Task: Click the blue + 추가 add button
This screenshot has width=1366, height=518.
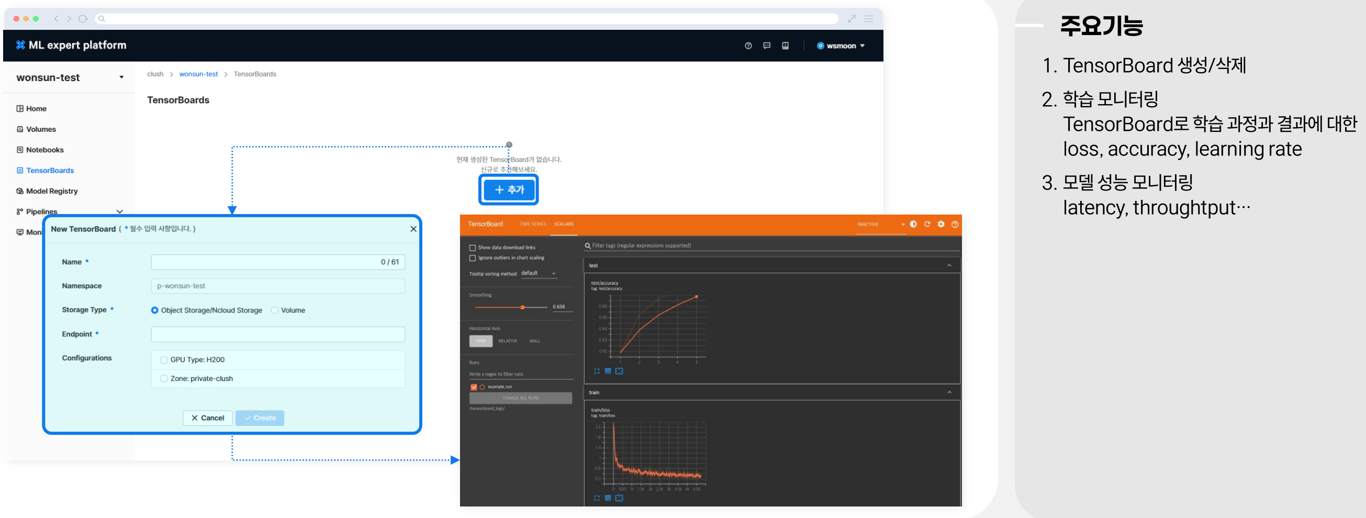Action: [x=509, y=190]
